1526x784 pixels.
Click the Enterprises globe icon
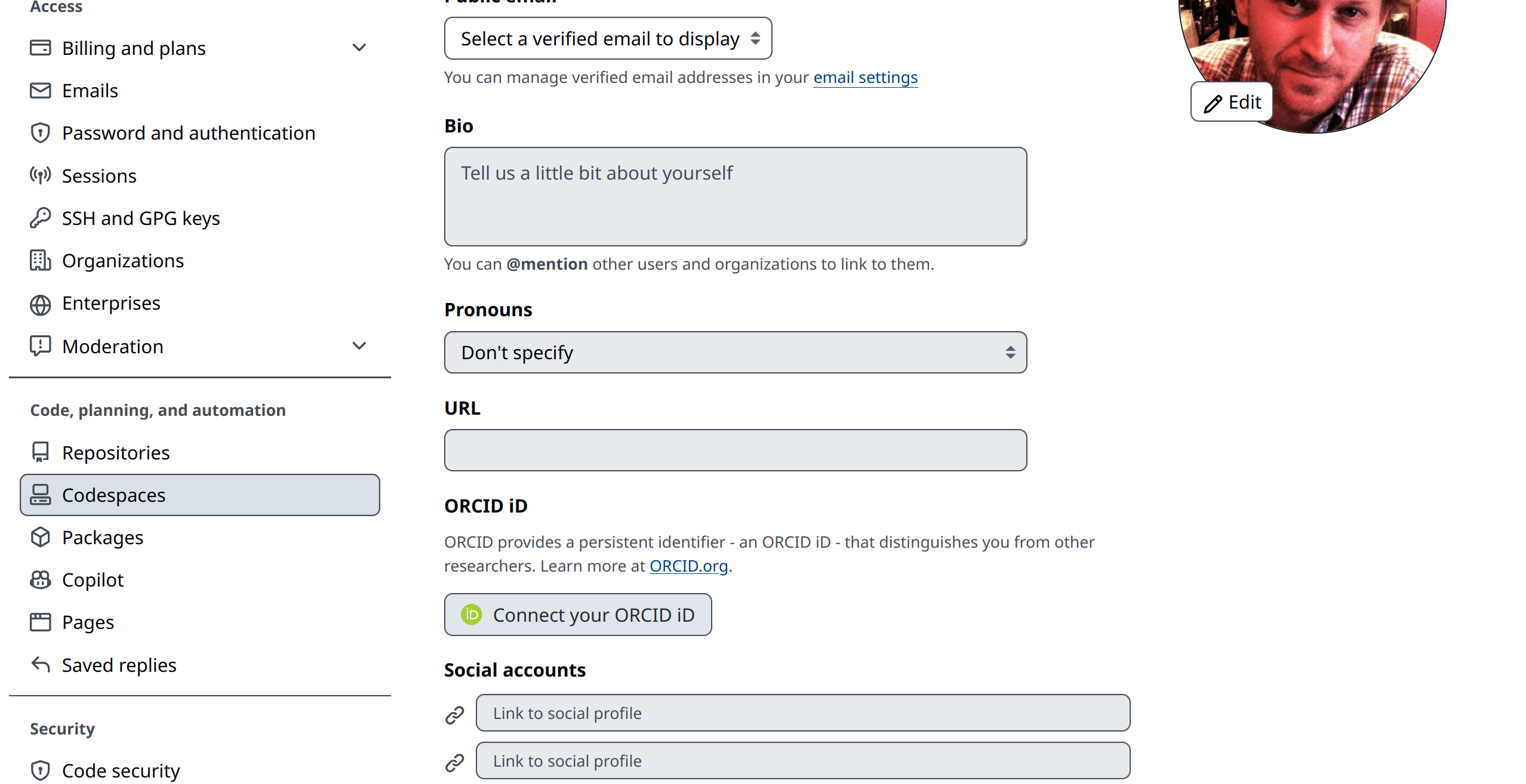[40, 304]
